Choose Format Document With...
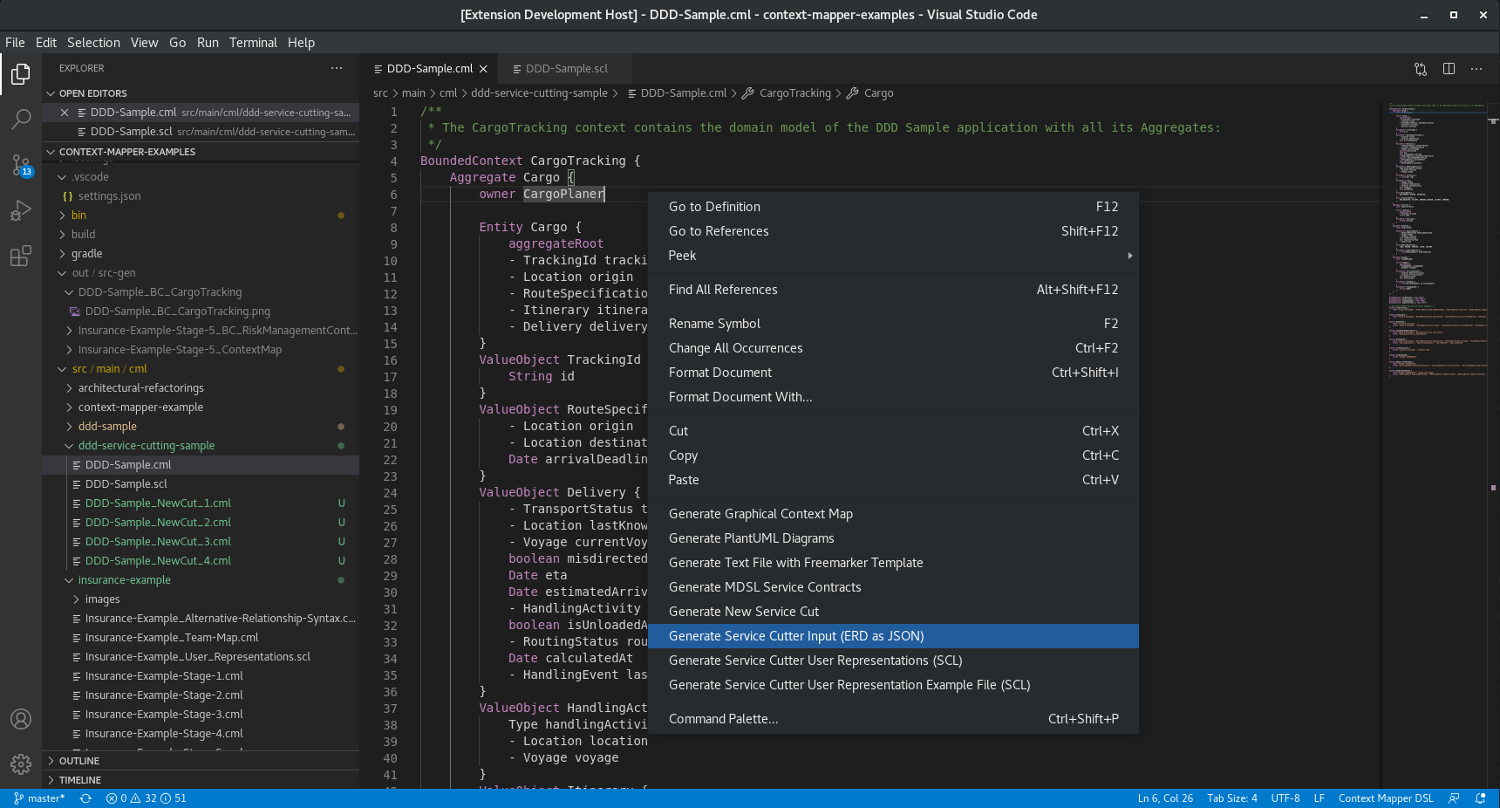 (x=893, y=397)
